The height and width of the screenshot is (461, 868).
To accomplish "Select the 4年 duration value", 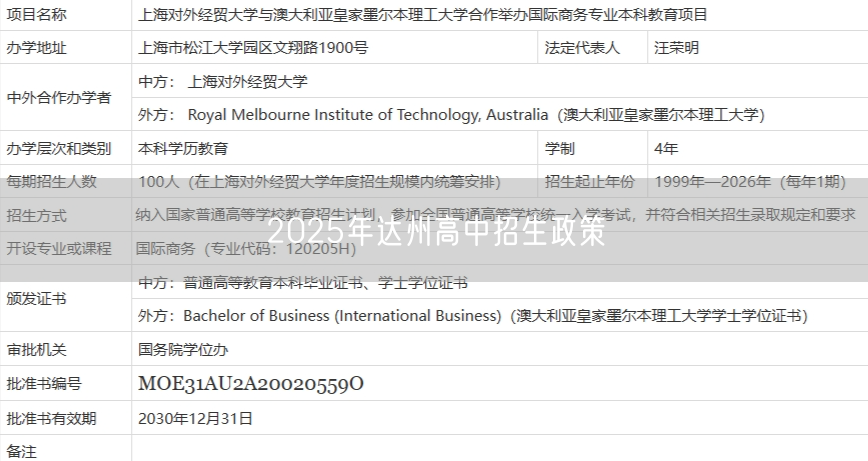I will 666,149.
